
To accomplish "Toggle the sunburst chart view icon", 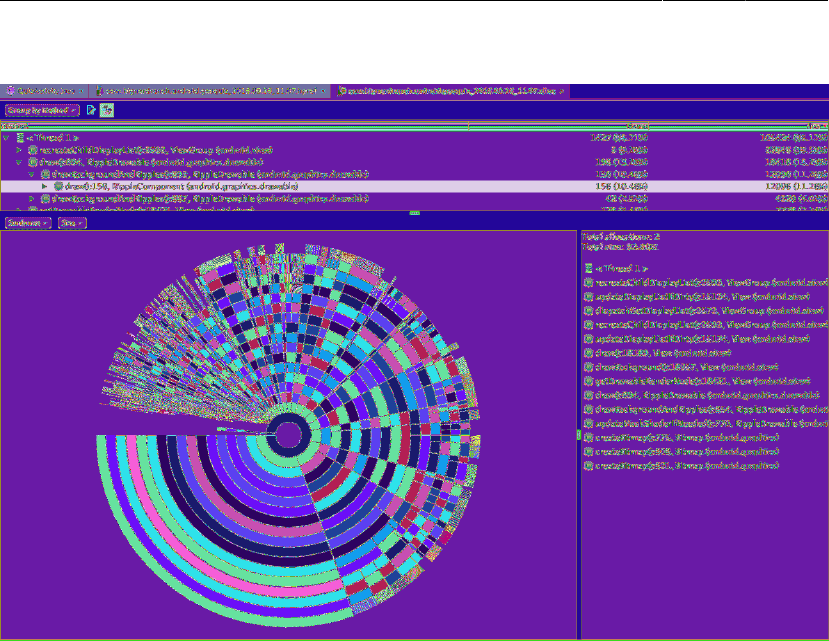I will point(107,110).
